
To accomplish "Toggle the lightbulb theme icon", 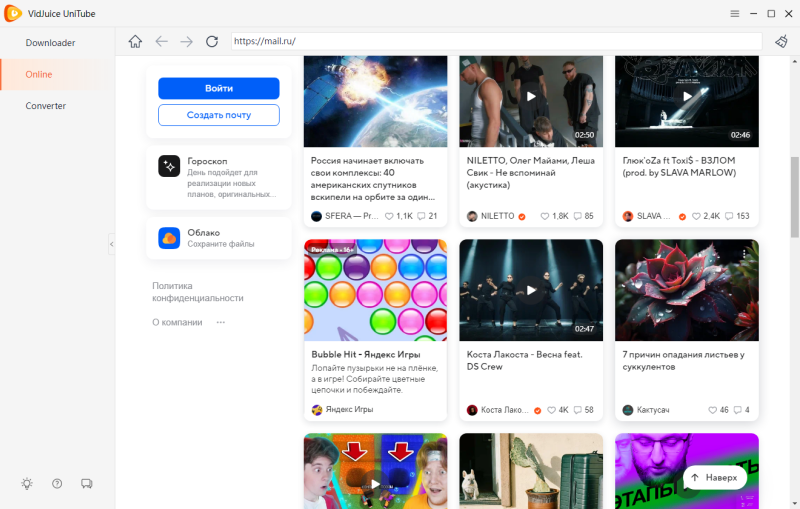I will pos(27,484).
